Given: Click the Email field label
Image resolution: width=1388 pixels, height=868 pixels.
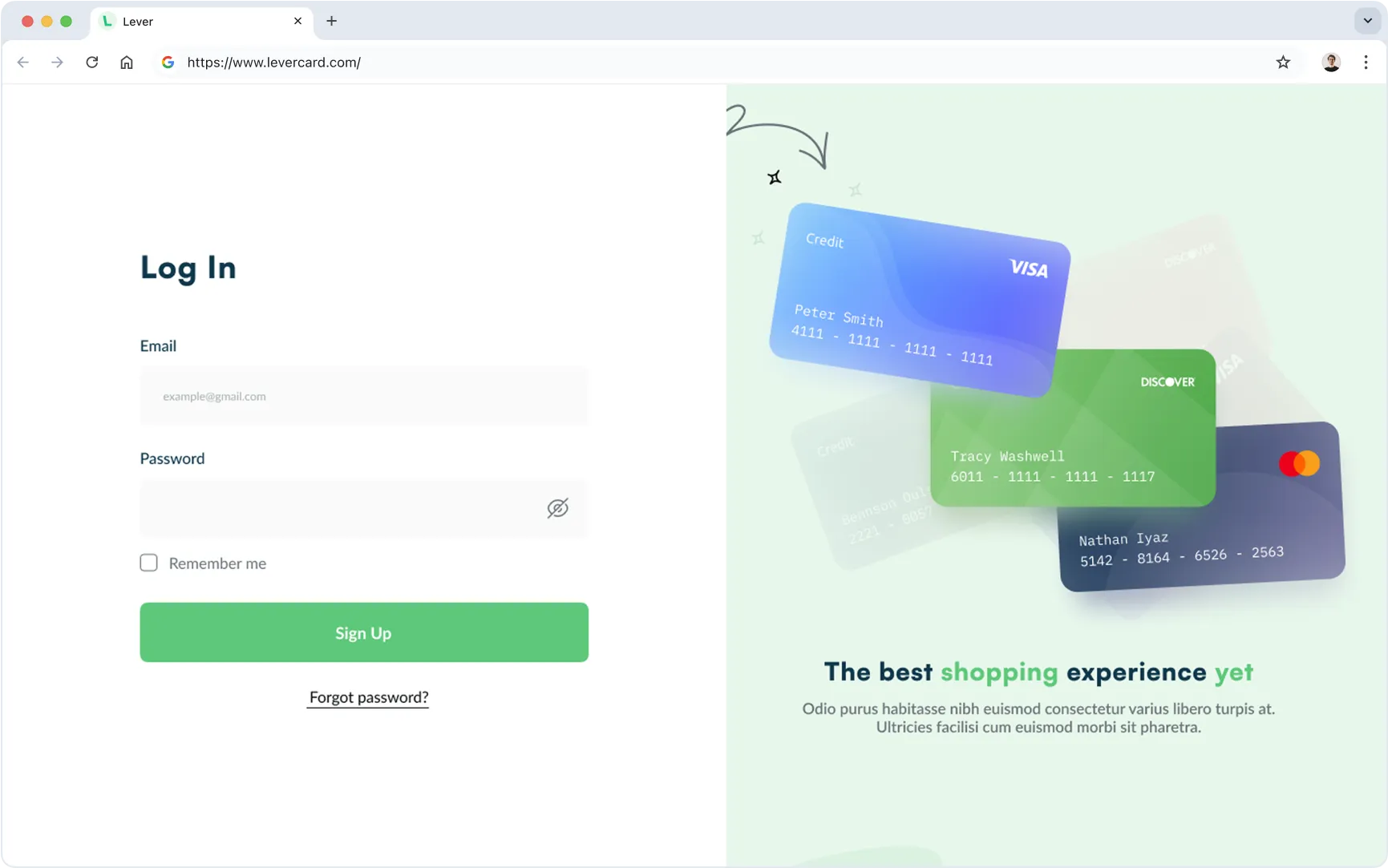Looking at the screenshot, I should coord(158,345).
